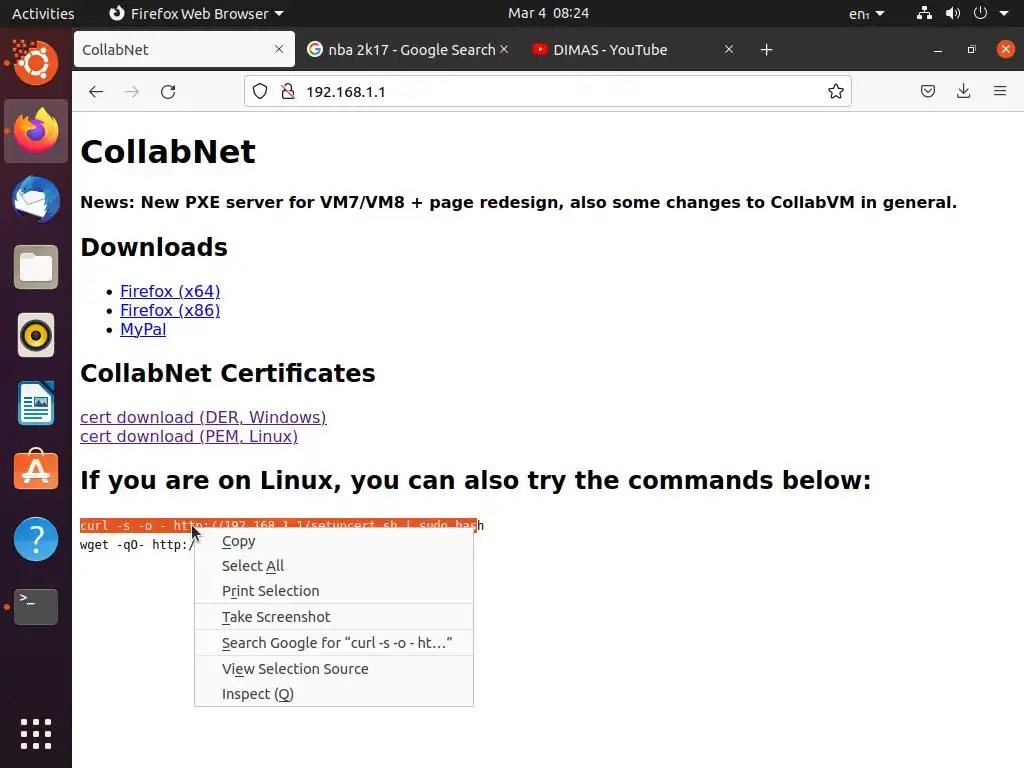This screenshot has width=1024, height=768.
Task: Click the News PXE server line
Action: pyautogui.click(x=519, y=202)
